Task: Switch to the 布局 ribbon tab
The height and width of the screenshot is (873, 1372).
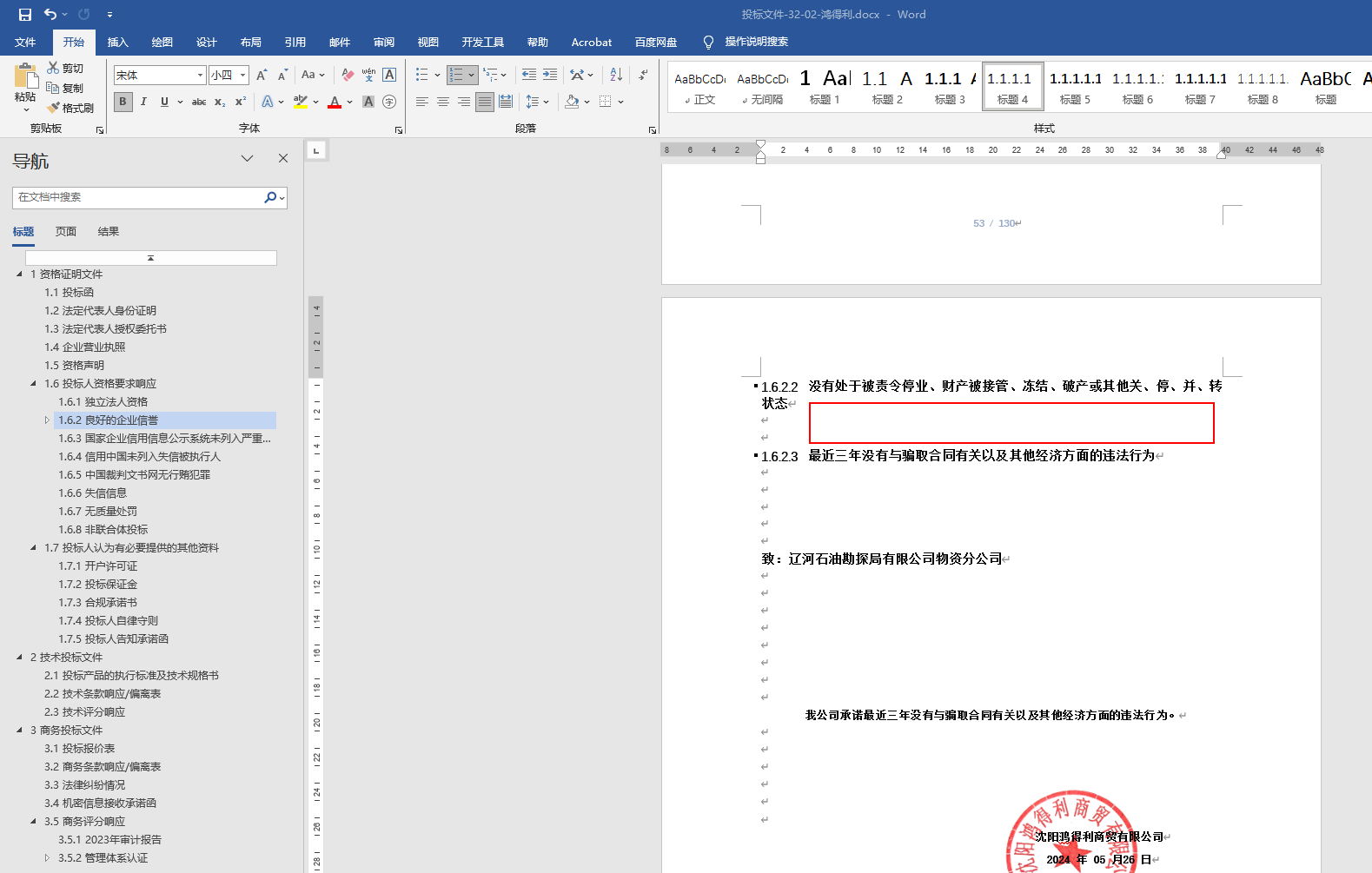Action: coord(251,42)
